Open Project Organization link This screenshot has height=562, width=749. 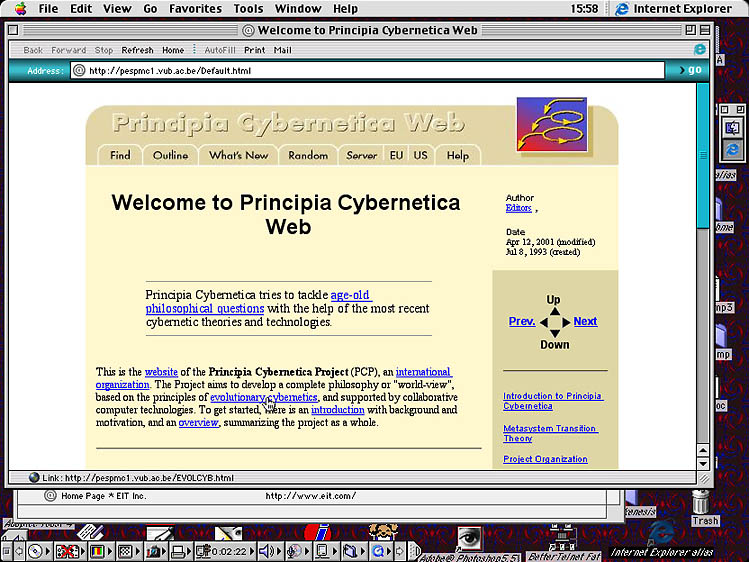point(545,459)
